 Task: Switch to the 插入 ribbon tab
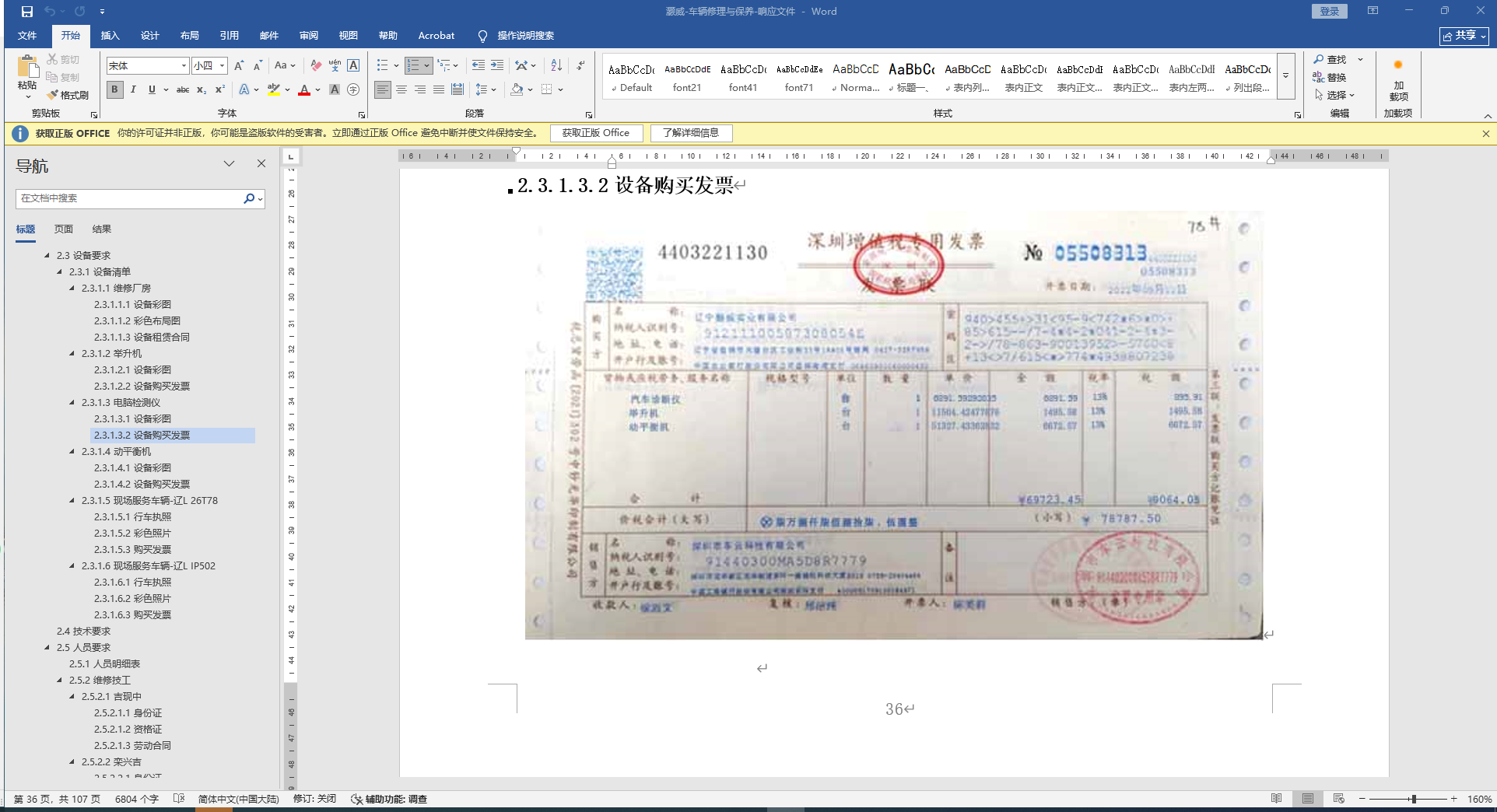pyautogui.click(x=110, y=36)
